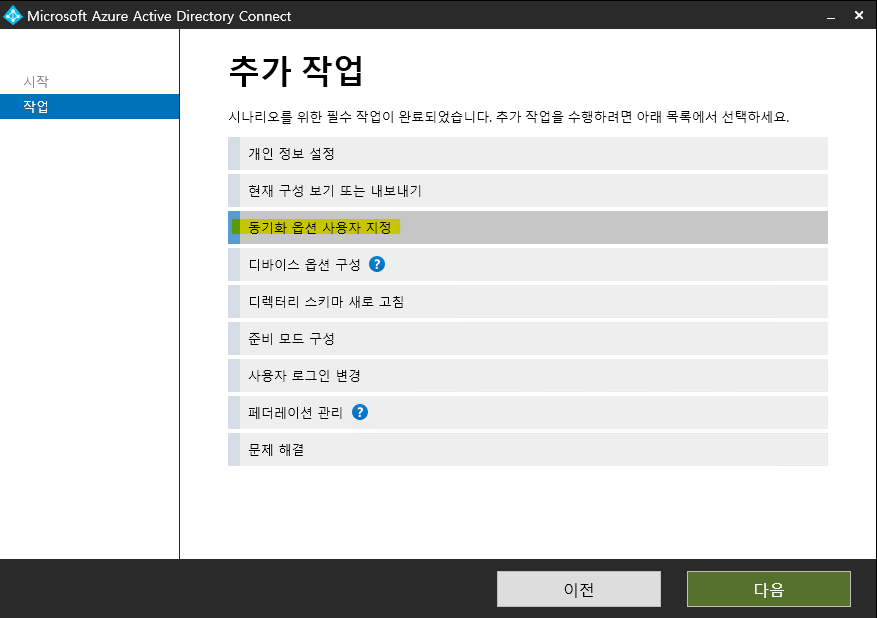The image size is (877, 618).
Task: Select the 문제 해결 task
Action: pos(527,450)
